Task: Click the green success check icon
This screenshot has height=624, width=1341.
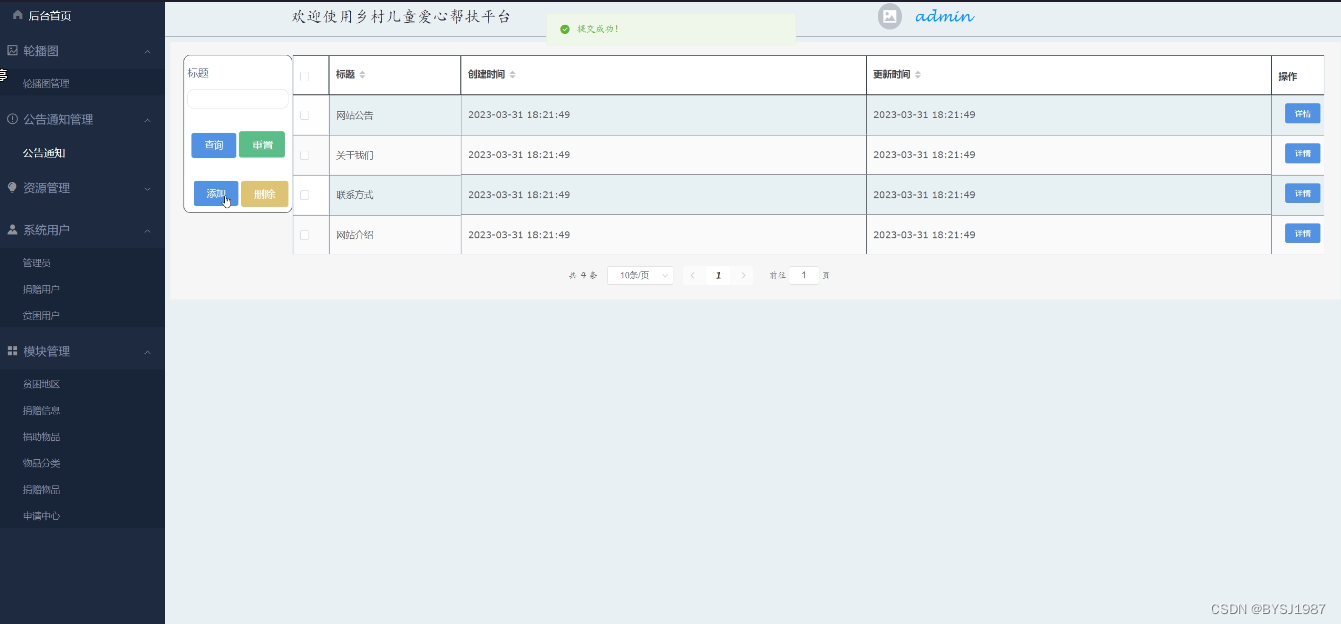Action: 565,29
